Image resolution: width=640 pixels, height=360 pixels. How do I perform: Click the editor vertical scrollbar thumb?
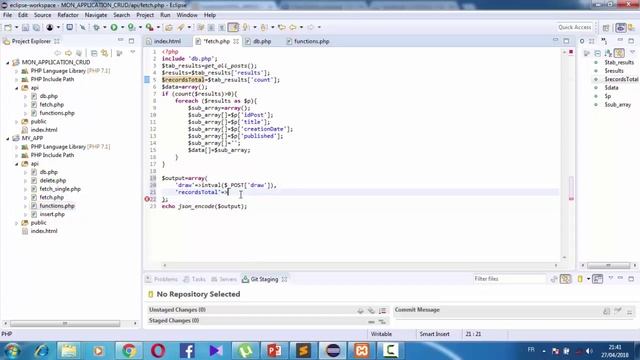click(571, 188)
